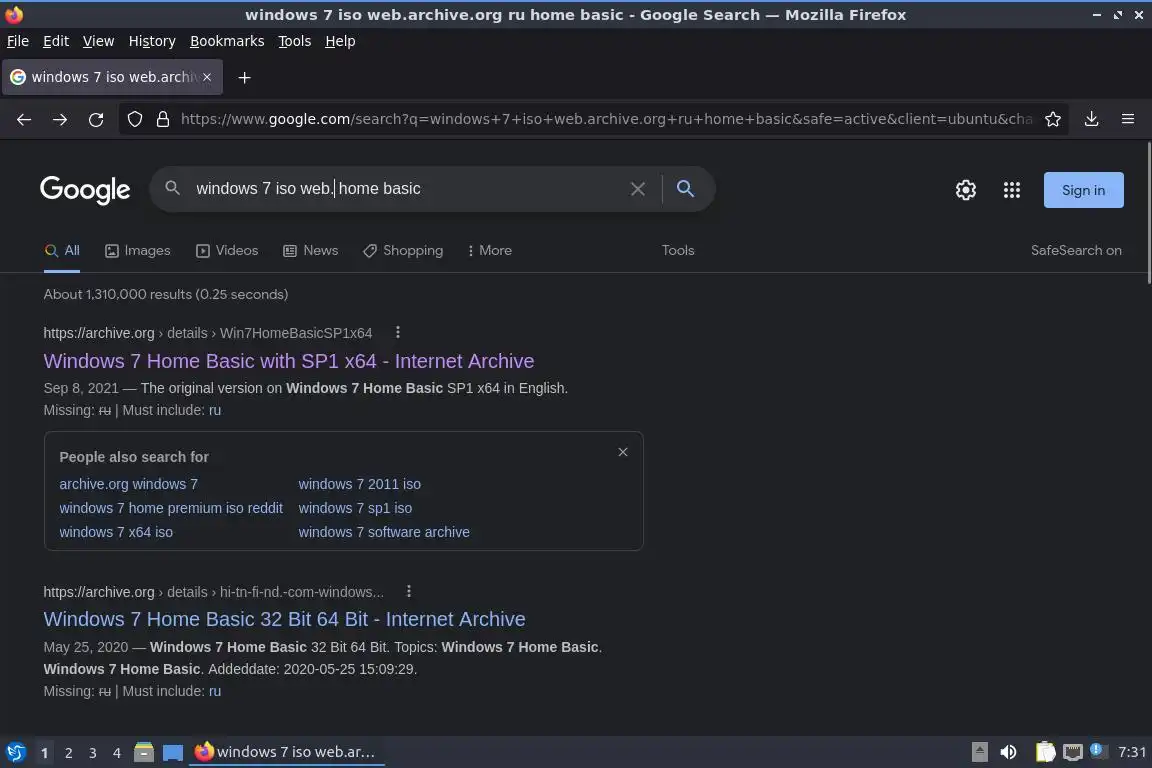Open Windows 7 Home Basic 32 Bit 64 Bit result
This screenshot has height=768, width=1152.
point(284,619)
